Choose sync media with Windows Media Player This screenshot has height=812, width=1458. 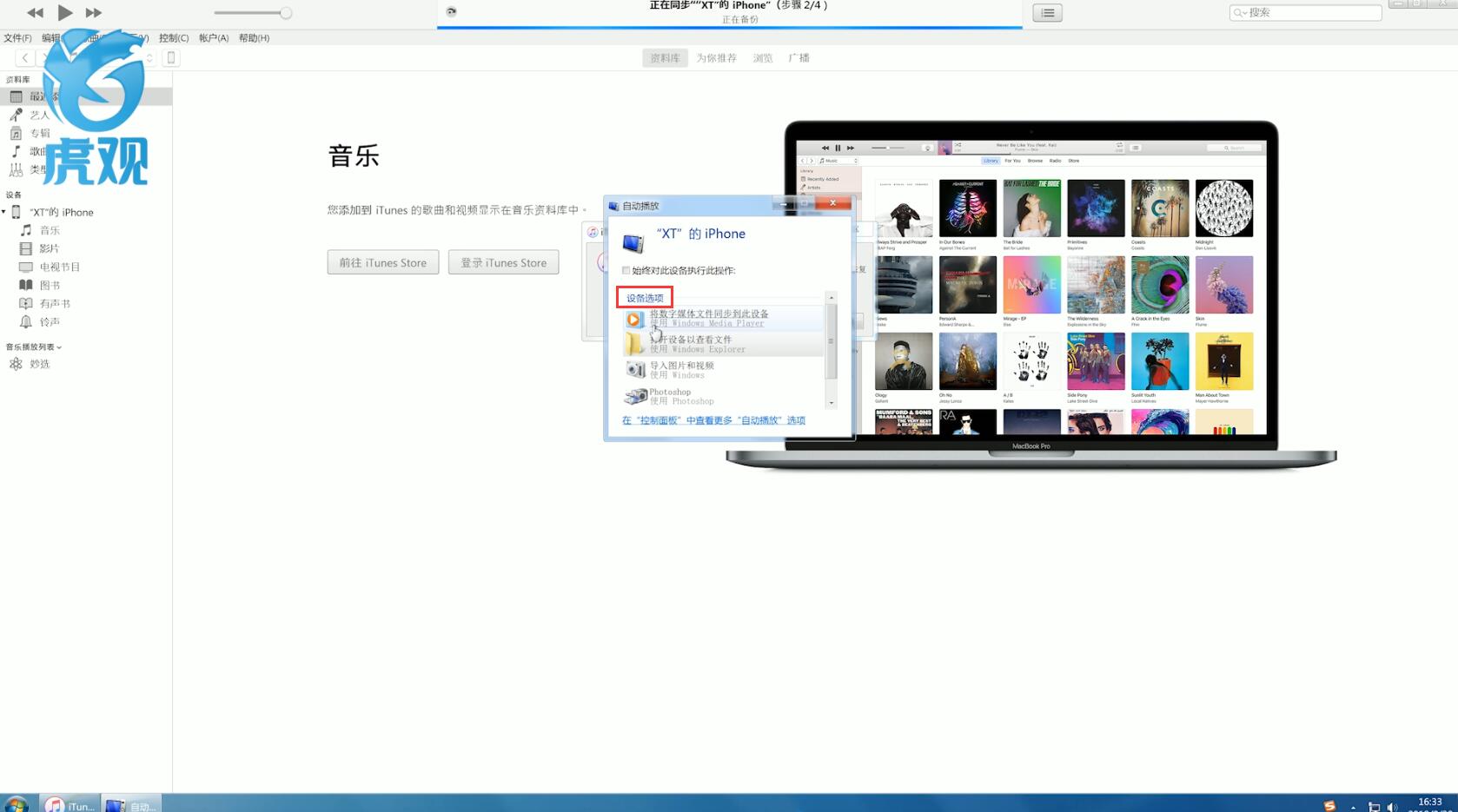[x=723, y=318]
